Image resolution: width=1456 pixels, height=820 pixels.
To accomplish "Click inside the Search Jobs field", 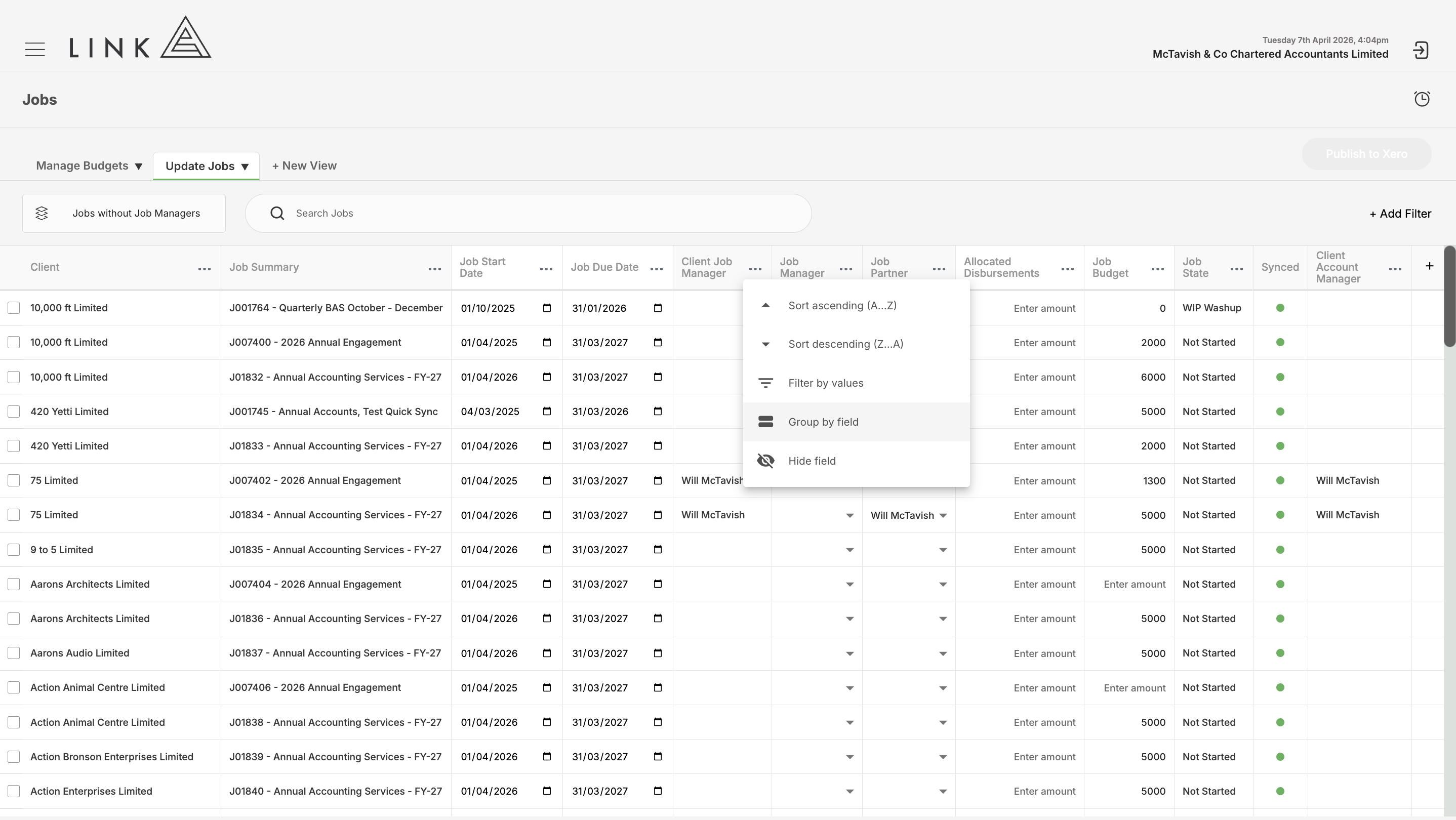I will click(x=529, y=213).
